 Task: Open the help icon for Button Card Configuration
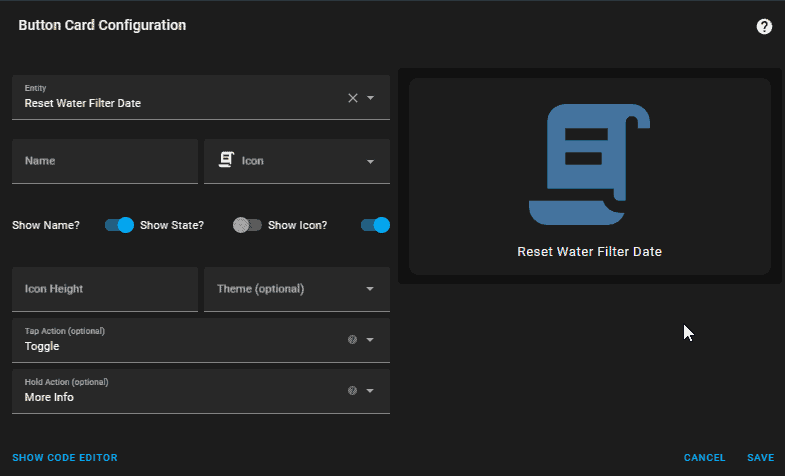click(x=764, y=26)
